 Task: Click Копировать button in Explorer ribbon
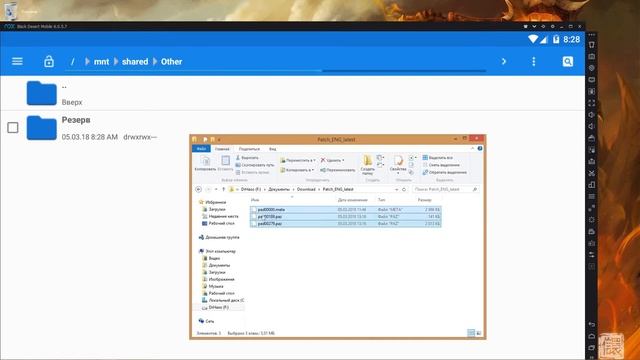coord(205,163)
